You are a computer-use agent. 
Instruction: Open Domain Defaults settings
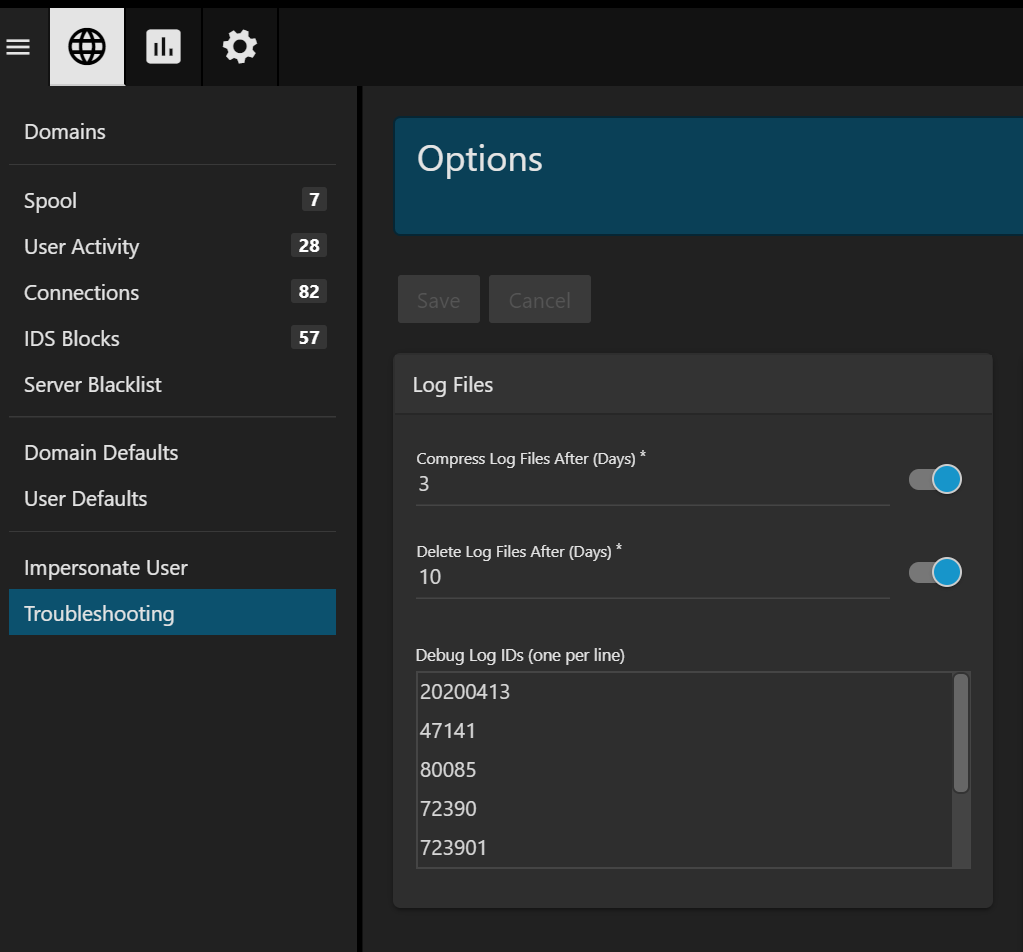click(x=101, y=453)
